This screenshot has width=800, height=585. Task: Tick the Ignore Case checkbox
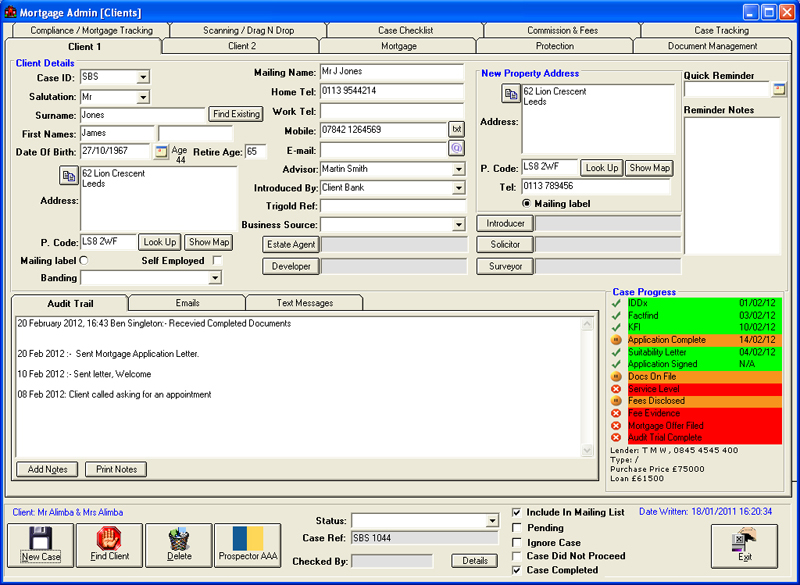517,542
